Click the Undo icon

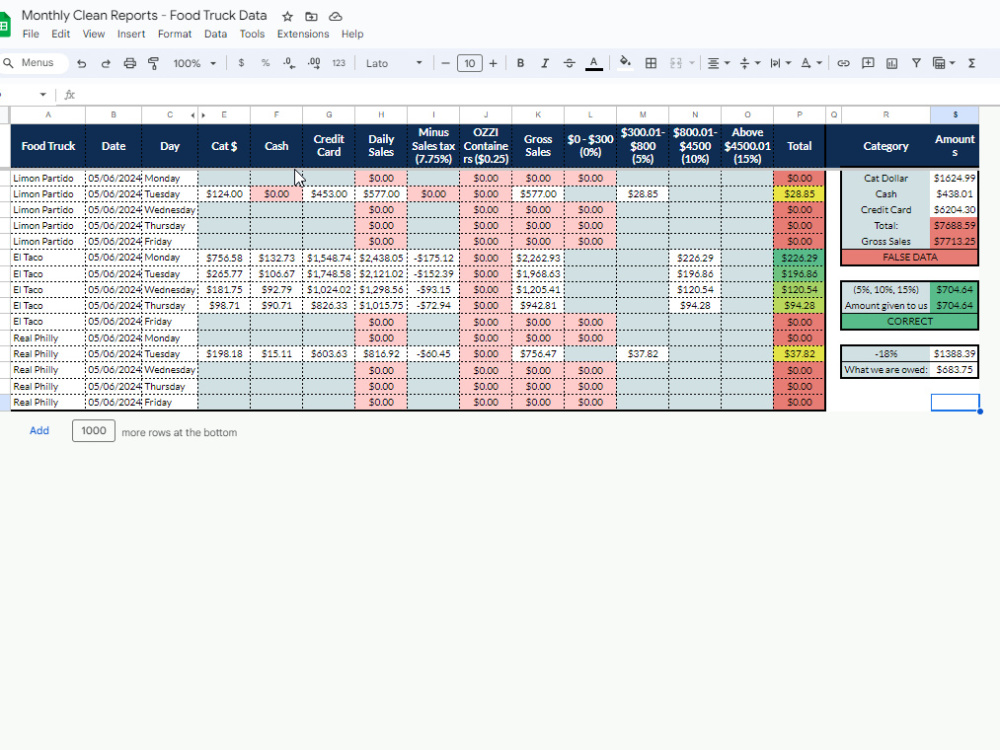coord(81,63)
